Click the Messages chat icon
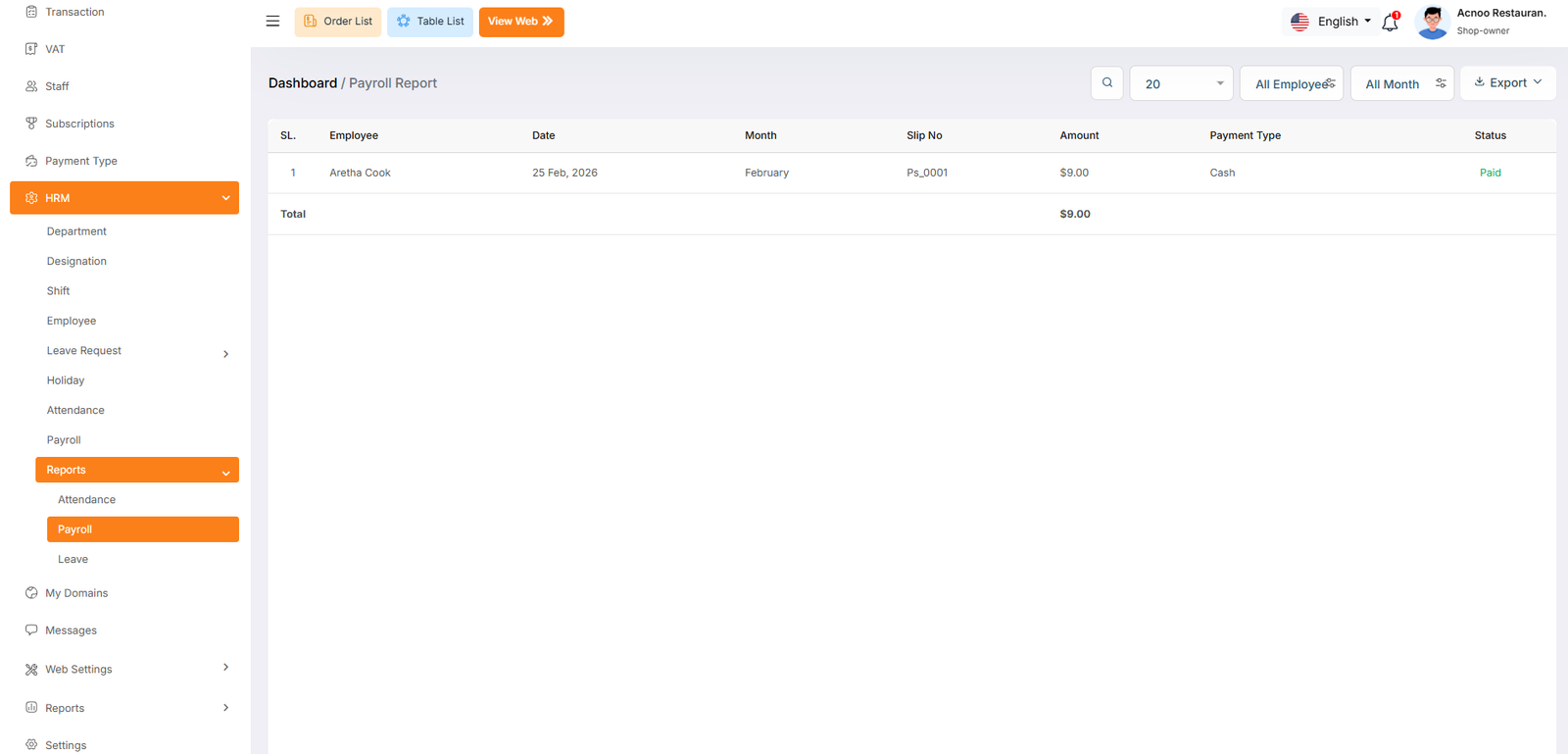This screenshot has width=1568, height=754. point(31,630)
